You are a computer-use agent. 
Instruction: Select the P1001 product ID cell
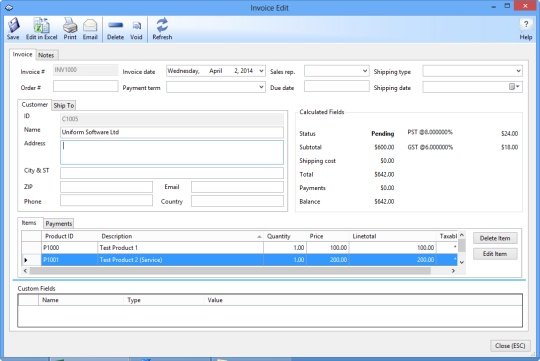[x=70, y=260]
